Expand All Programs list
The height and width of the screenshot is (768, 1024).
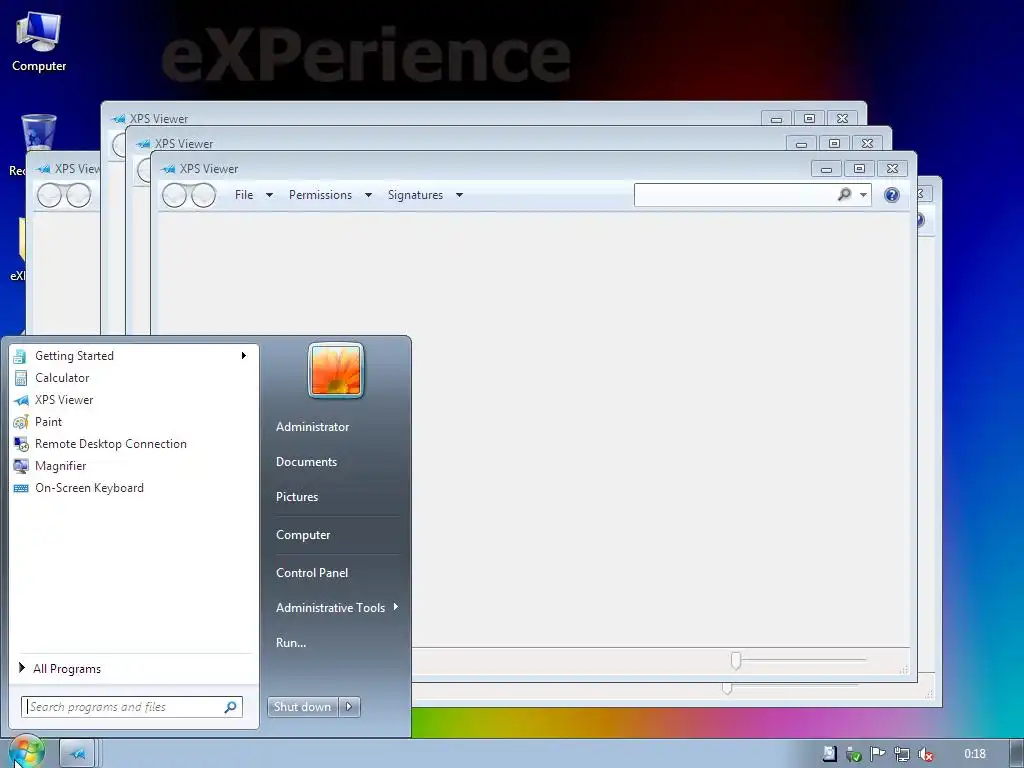[x=133, y=668]
